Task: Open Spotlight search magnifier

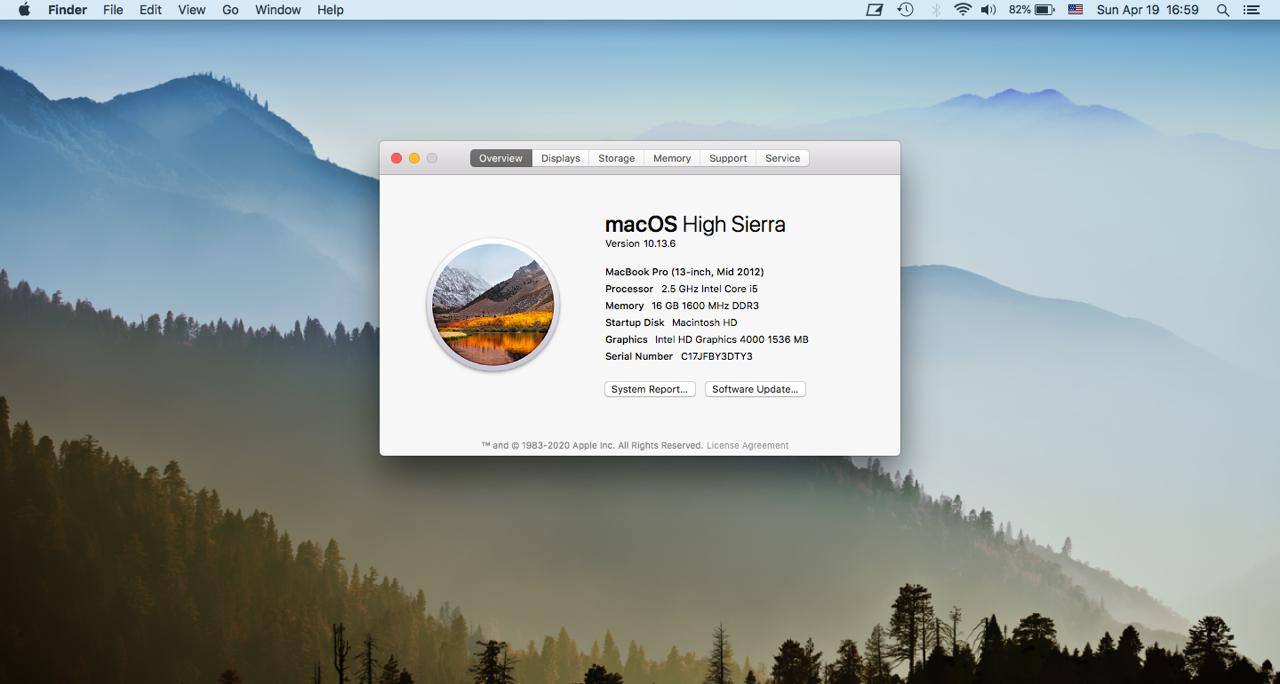Action: pos(1223,9)
